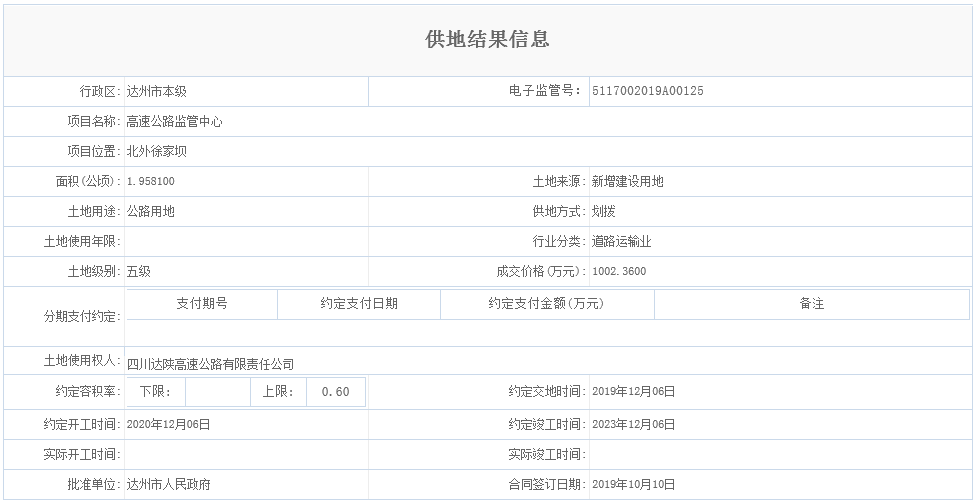Click the heading 供地结果信息
This screenshot has height=503, width=975.
coord(488,39)
